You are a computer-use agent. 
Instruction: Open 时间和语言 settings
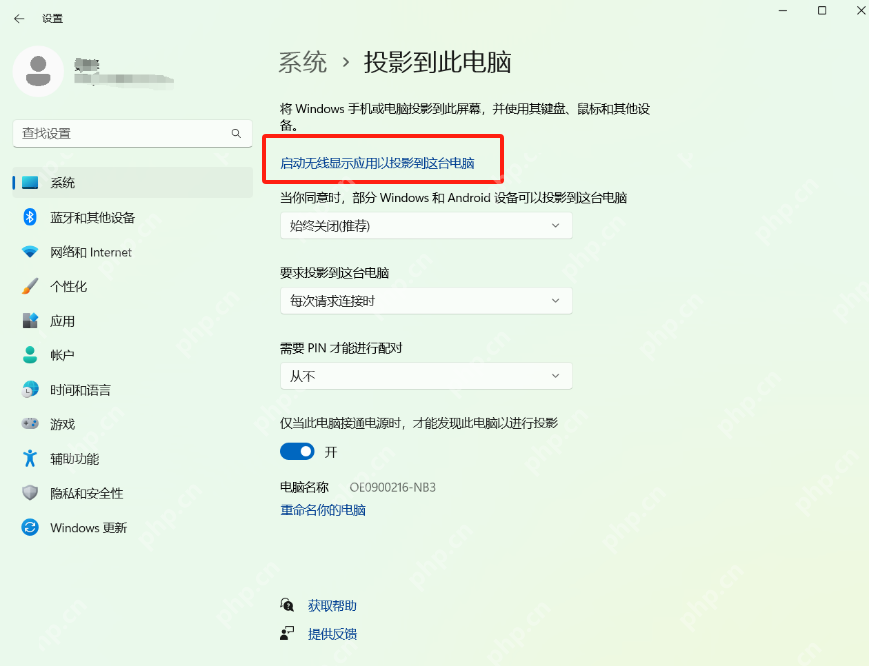click(x=133, y=389)
